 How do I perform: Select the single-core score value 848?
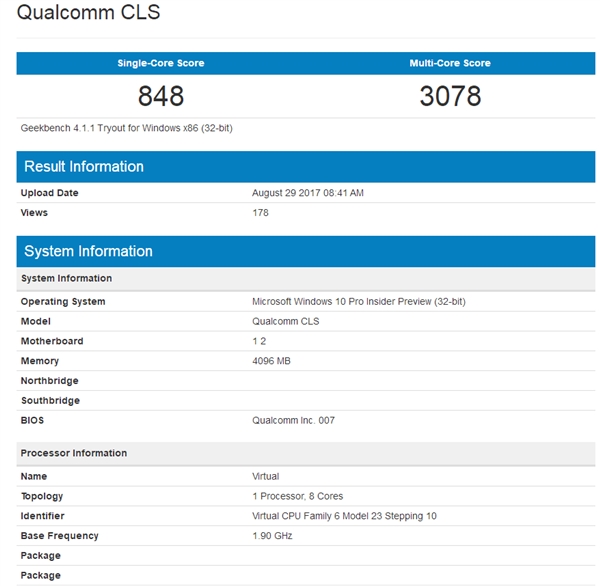[161, 96]
